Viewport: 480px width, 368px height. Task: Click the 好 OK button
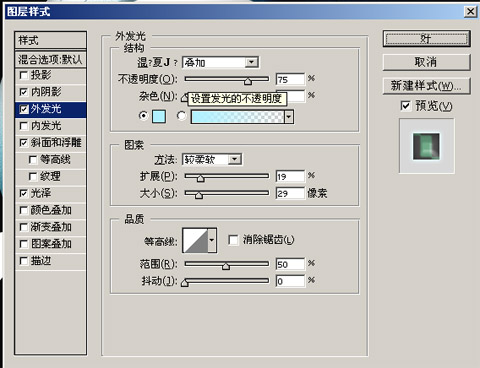point(426,39)
